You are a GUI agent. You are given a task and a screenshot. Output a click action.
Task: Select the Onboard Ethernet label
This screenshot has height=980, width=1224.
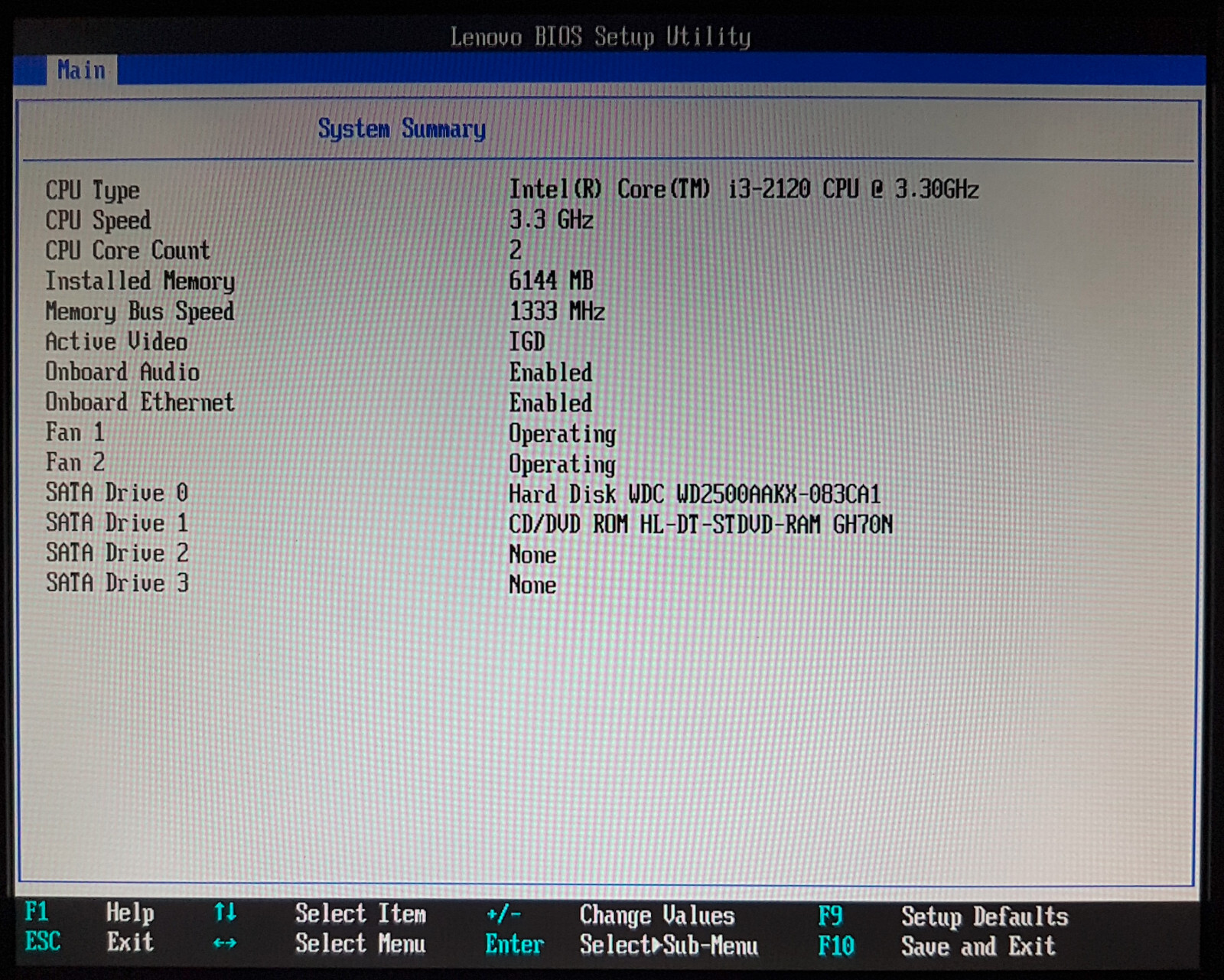coord(140,402)
